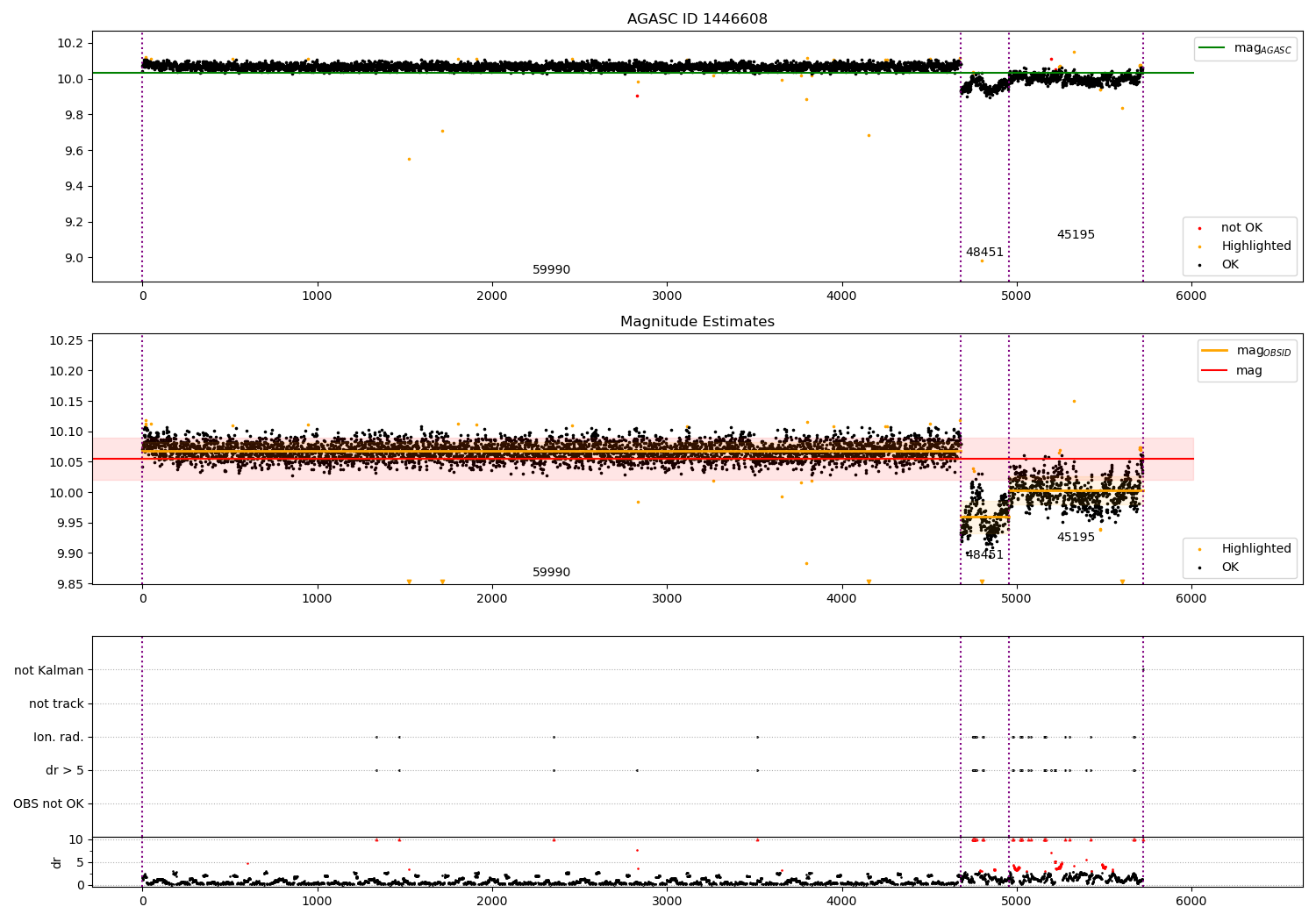Click the "45195" label in the Magnitude Estimates plot
The height and width of the screenshot is (921, 1316).
tap(1076, 538)
